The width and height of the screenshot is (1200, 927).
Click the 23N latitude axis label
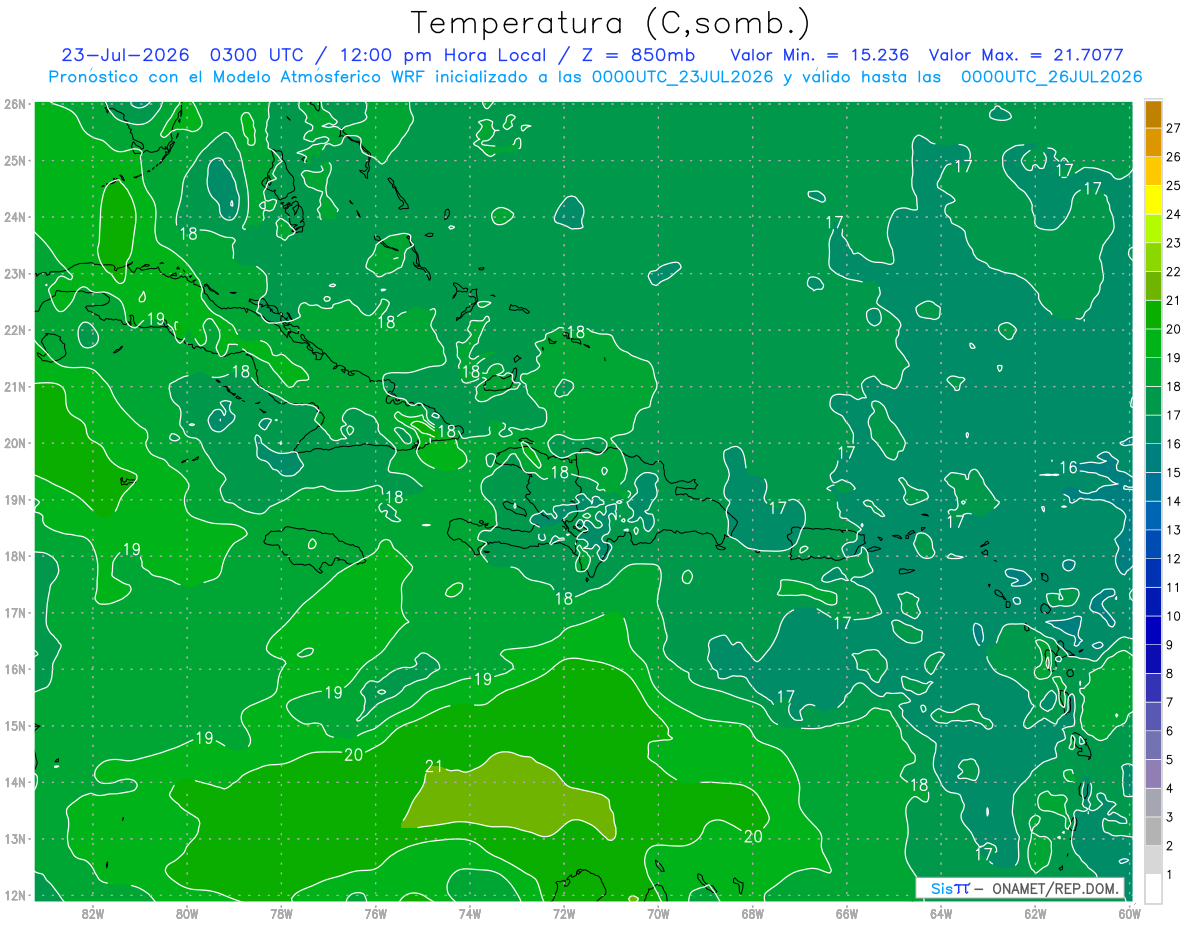[x=14, y=273]
